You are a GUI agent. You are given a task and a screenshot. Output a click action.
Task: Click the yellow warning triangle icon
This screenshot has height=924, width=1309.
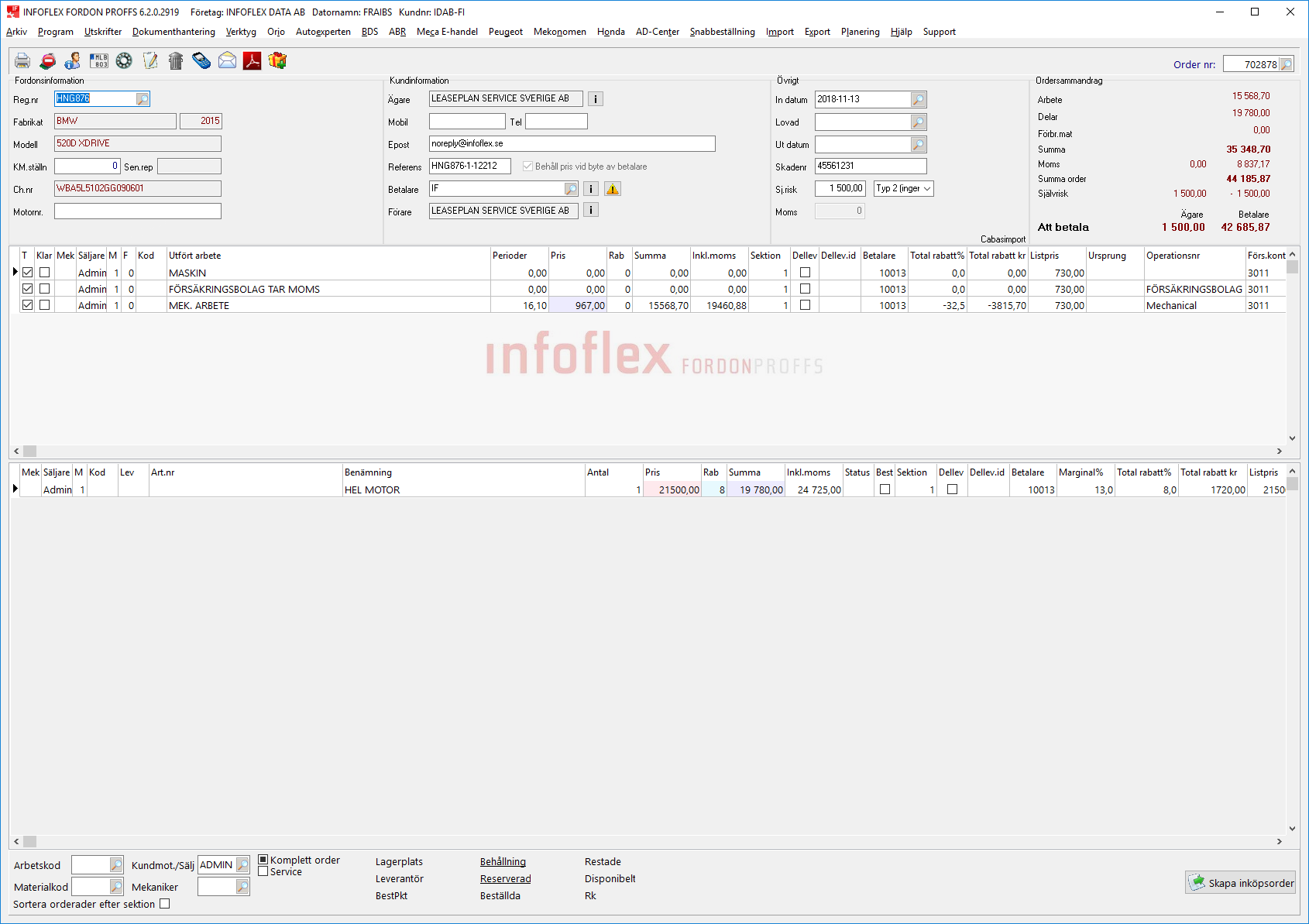(x=613, y=189)
